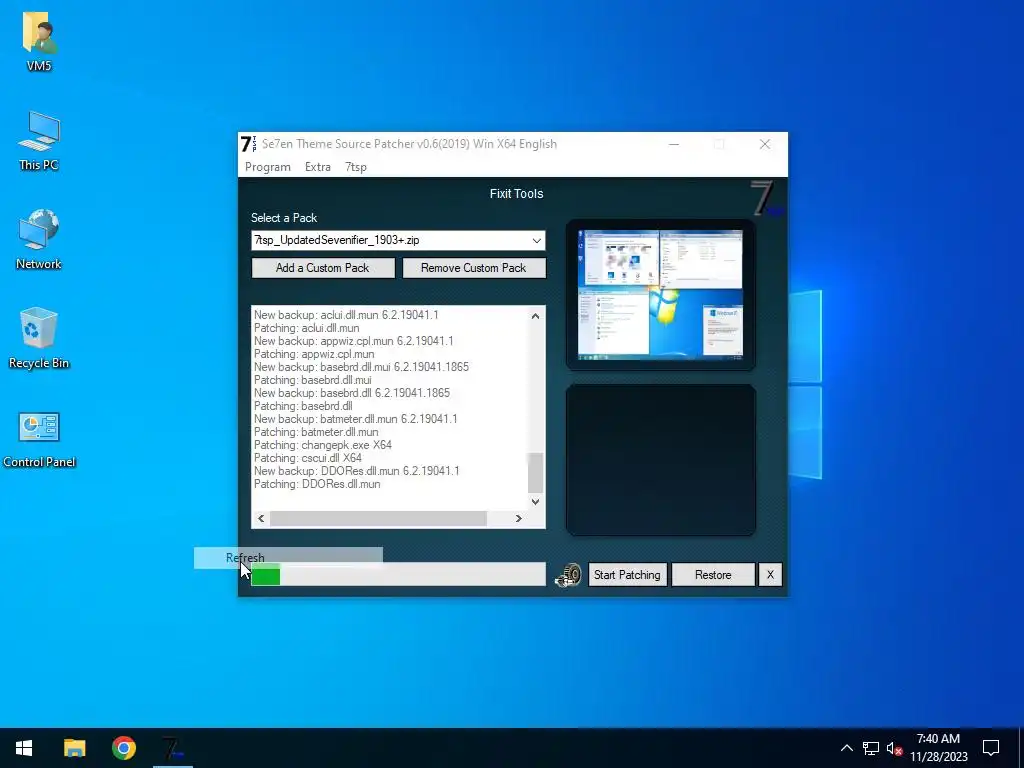The width and height of the screenshot is (1024, 768).
Task: Click log line 'New backup: basebrd.dll.mui 6.2.19041.1865'
Action: click(361, 367)
